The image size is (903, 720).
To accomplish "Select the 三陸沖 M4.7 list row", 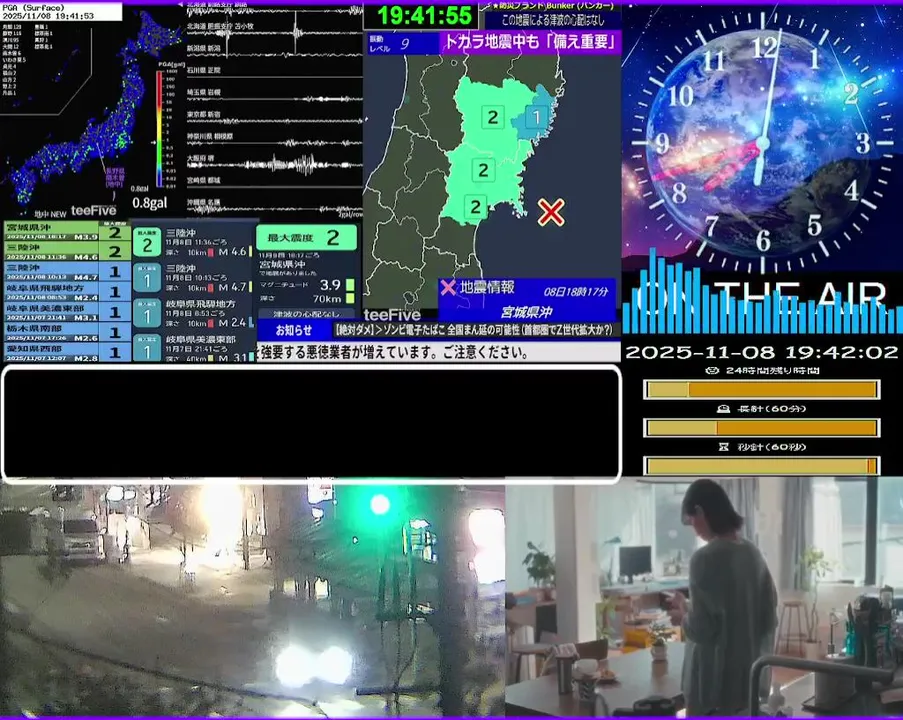I will [67, 271].
